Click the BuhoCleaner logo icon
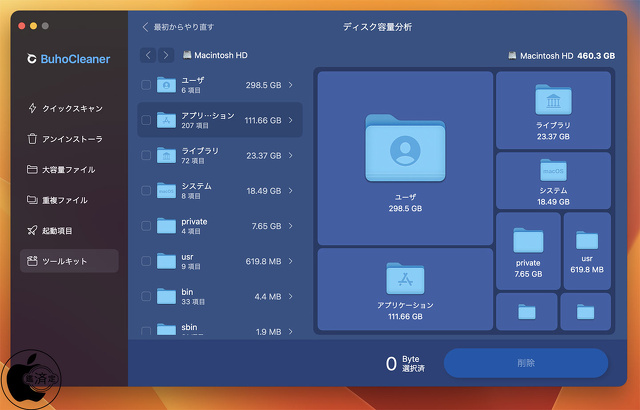 click(x=31, y=59)
